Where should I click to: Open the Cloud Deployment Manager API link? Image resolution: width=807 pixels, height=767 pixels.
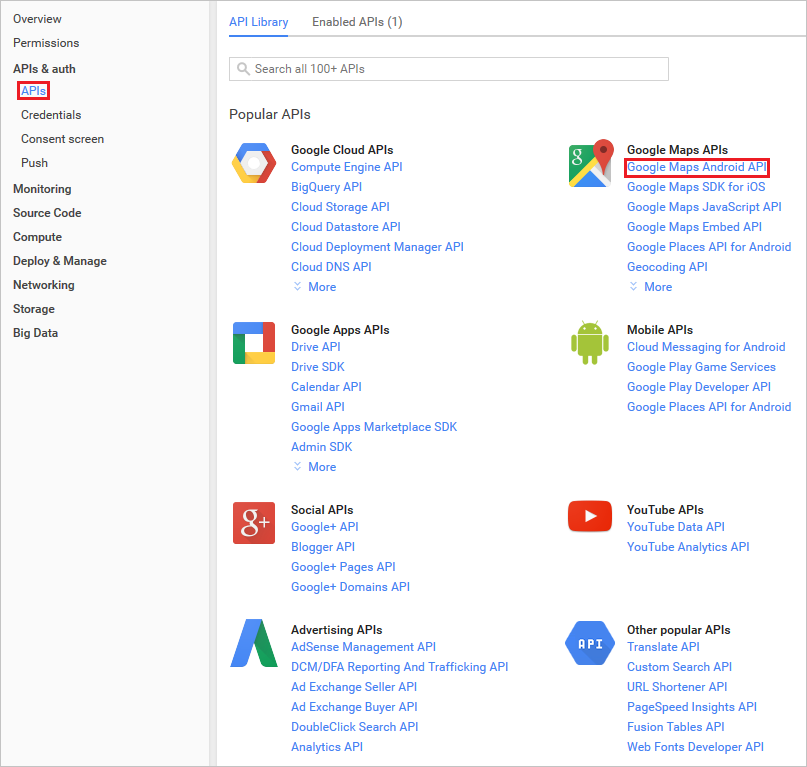[377, 247]
